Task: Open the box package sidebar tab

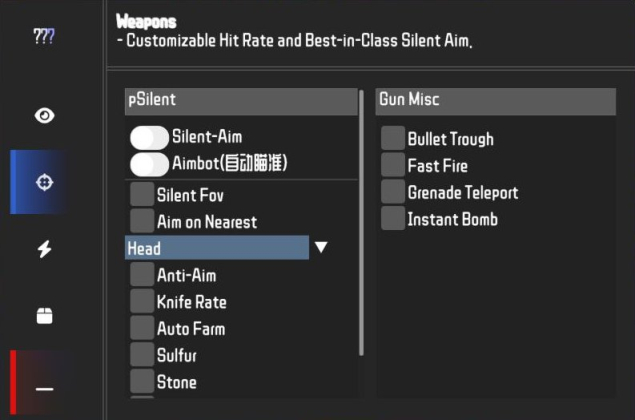Action: click(44, 316)
